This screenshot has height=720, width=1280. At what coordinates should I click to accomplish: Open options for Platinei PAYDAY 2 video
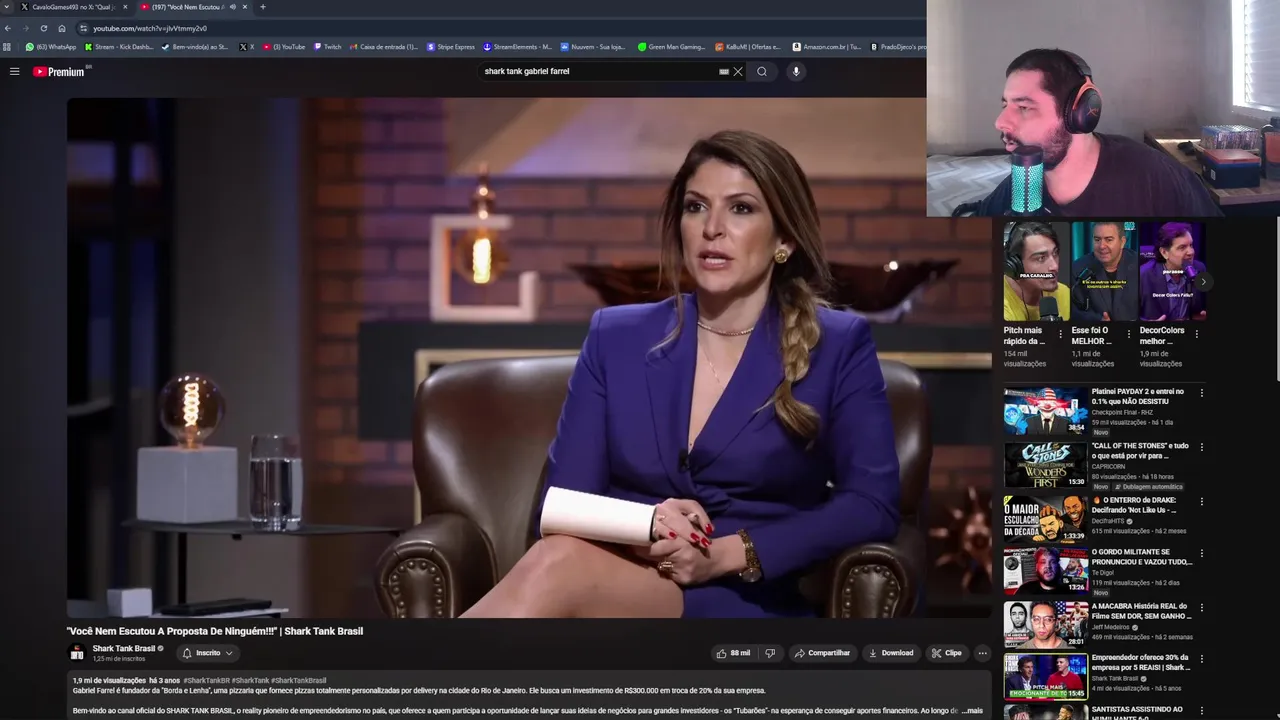[1202, 393]
